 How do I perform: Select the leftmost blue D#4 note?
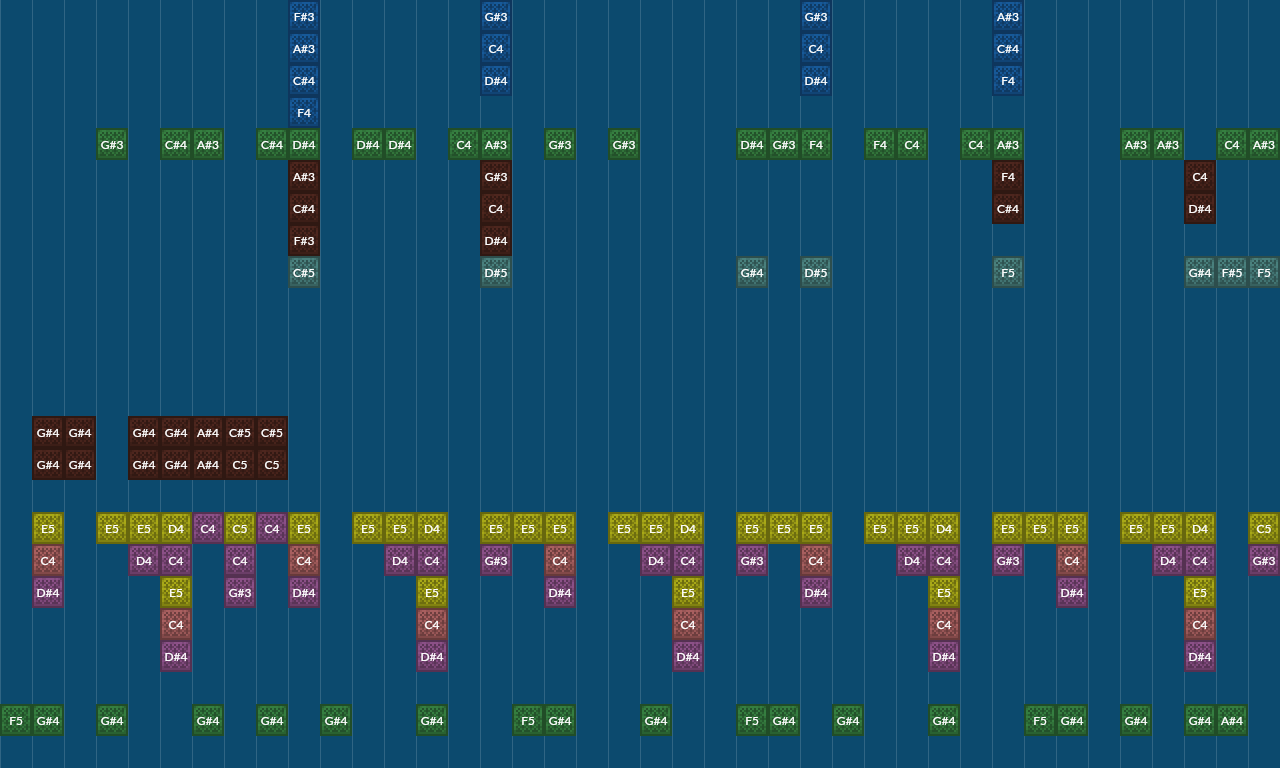click(496, 81)
